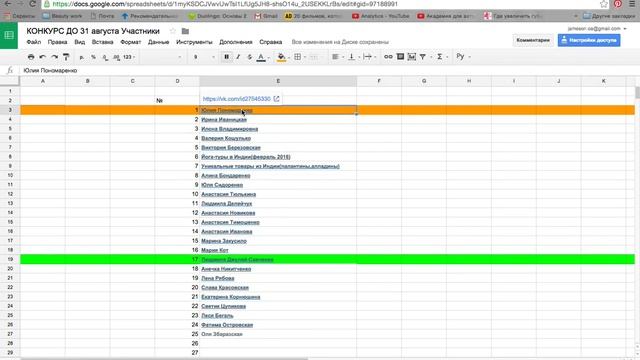Click the open-link icon in popup
640x360 pixels.
click(276, 99)
